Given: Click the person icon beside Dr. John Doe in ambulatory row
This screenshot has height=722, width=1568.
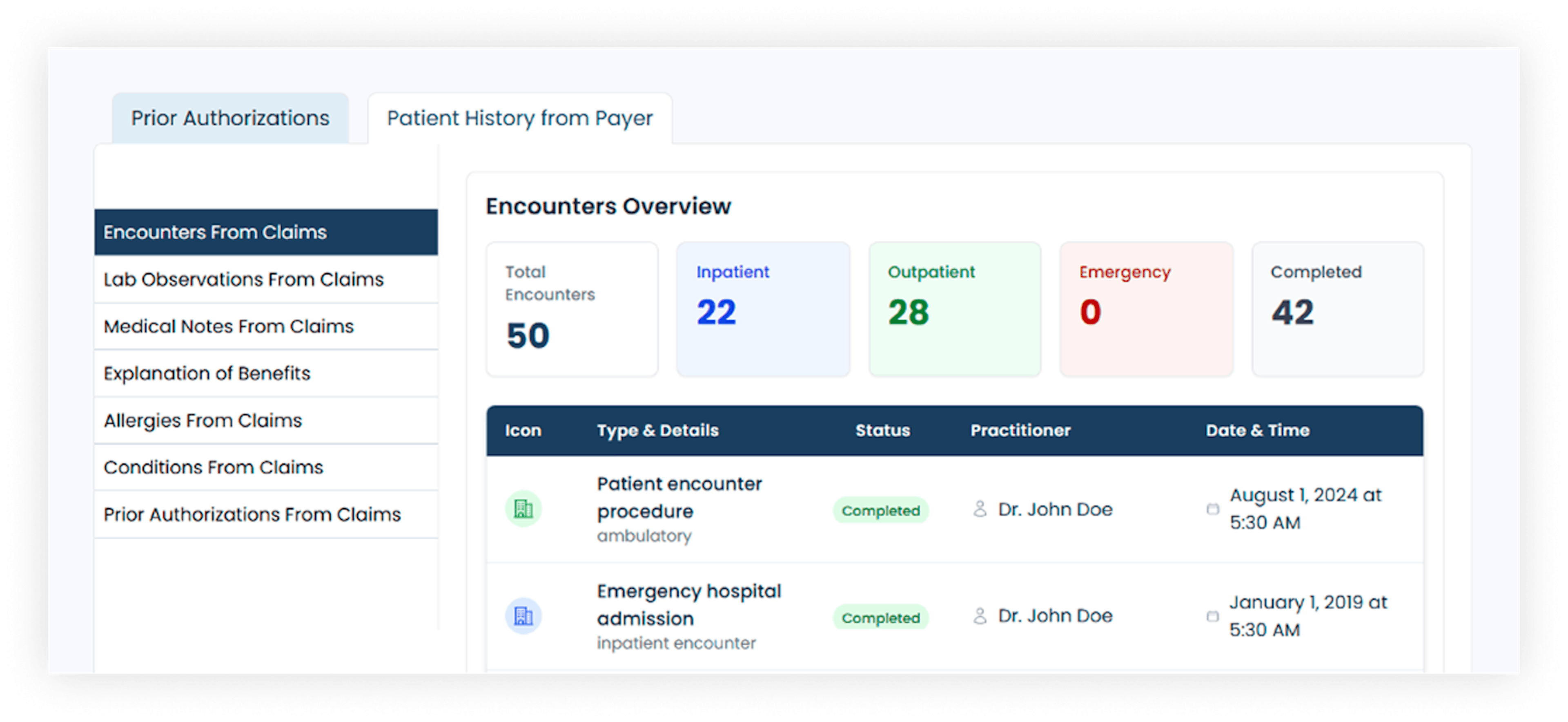Looking at the screenshot, I should (980, 509).
